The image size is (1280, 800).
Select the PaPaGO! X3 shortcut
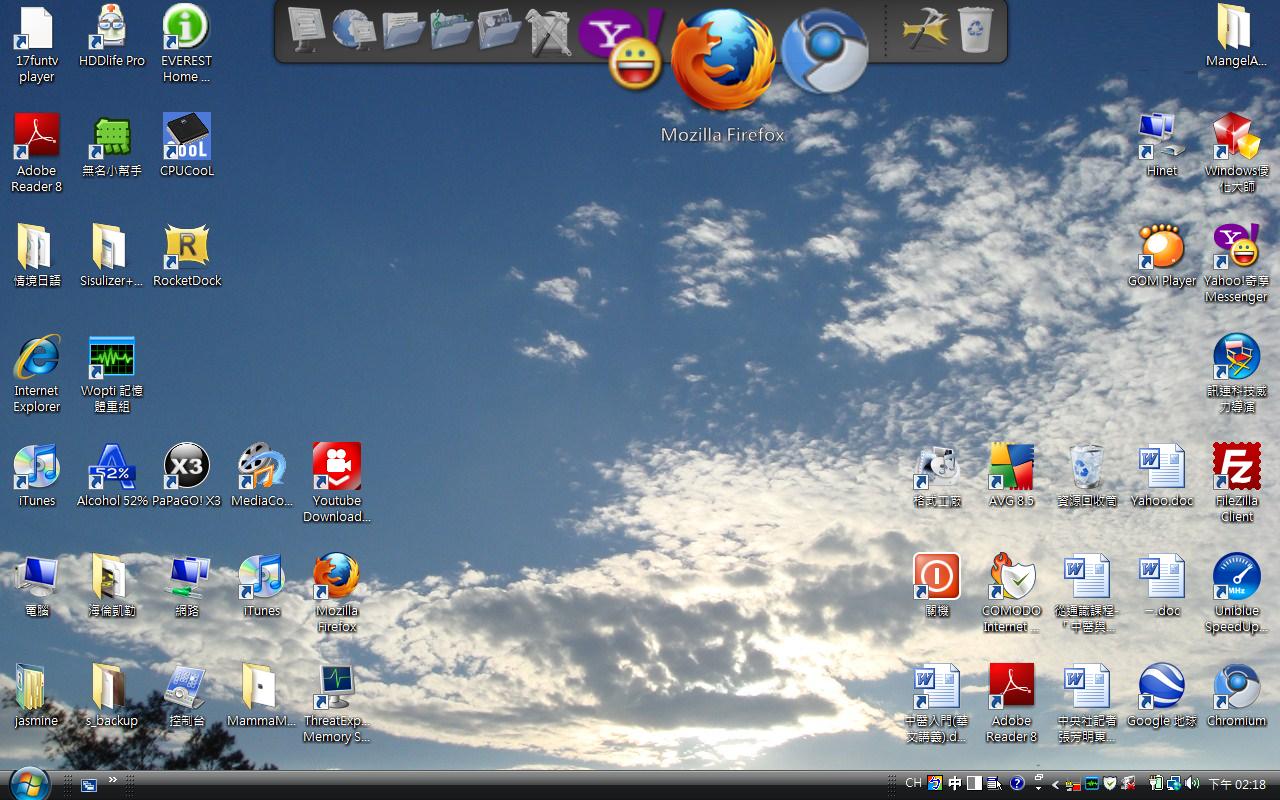pos(187,476)
